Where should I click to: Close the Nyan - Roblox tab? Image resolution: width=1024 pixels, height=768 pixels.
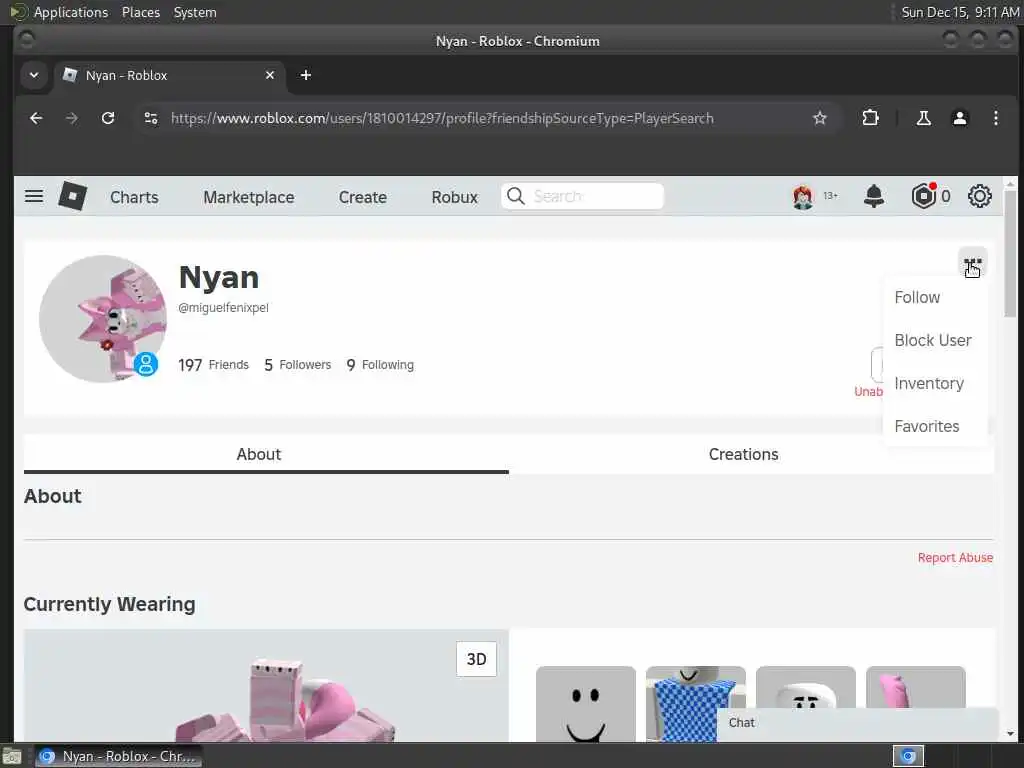[x=270, y=75]
